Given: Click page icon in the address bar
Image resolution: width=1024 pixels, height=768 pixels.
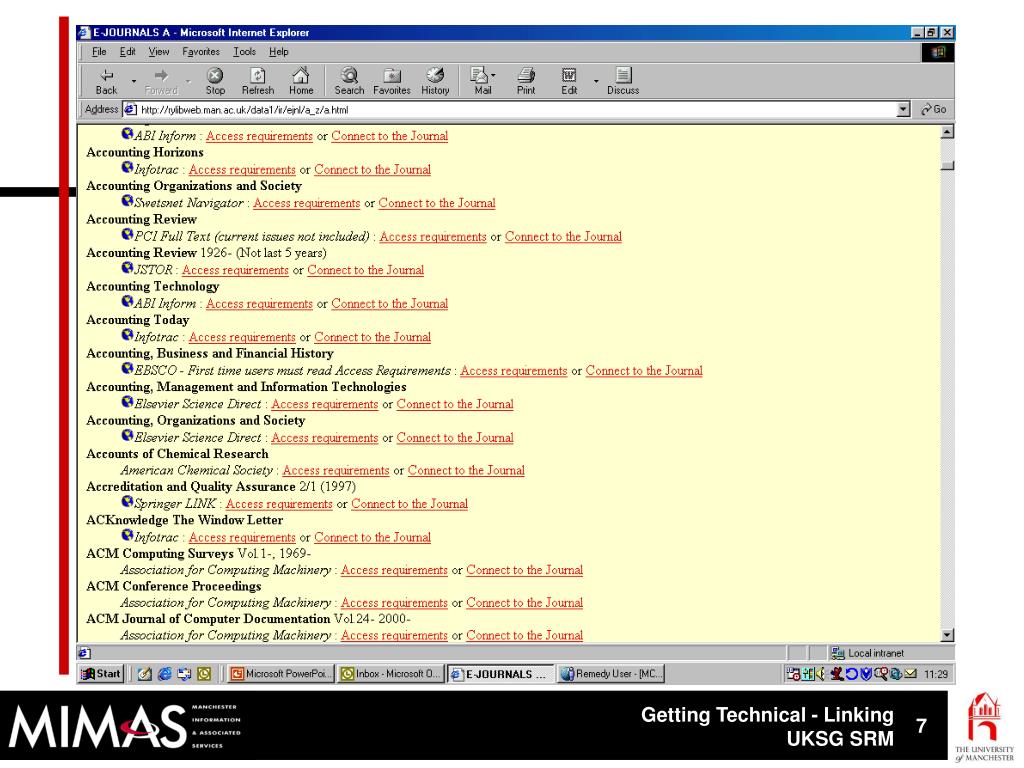Looking at the screenshot, I should [130, 110].
